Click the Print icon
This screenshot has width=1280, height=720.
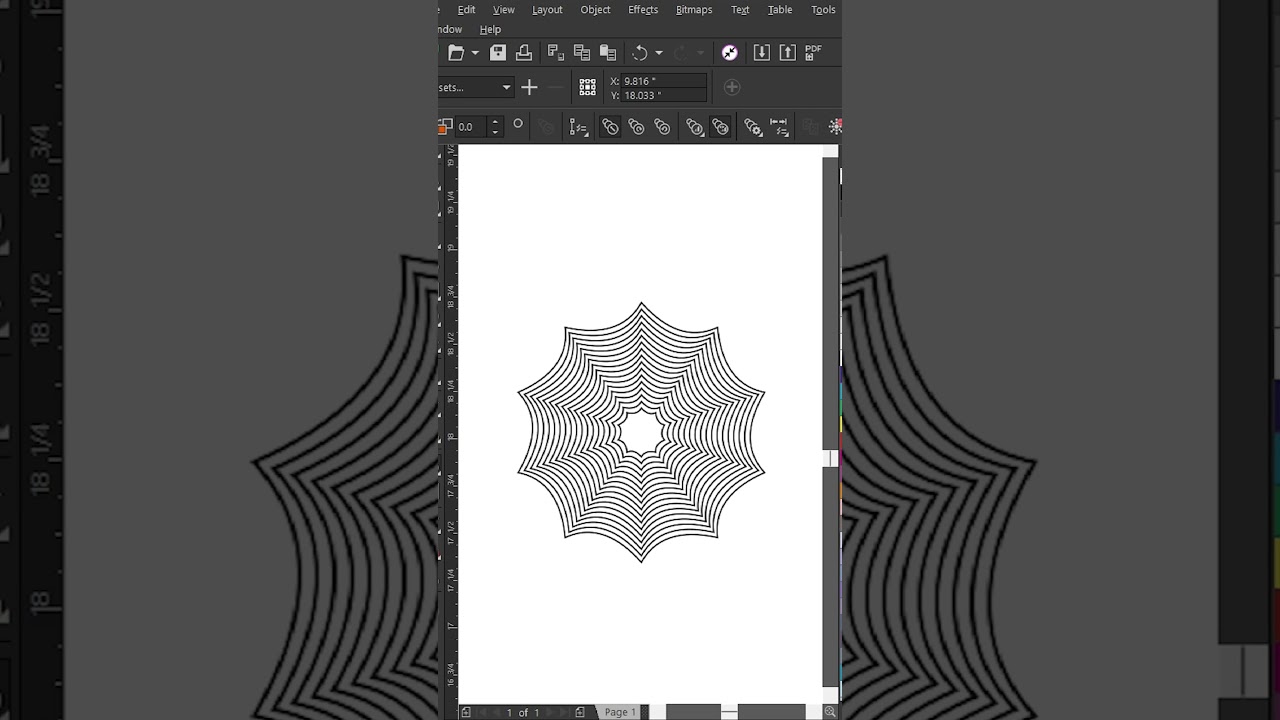(523, 53)
